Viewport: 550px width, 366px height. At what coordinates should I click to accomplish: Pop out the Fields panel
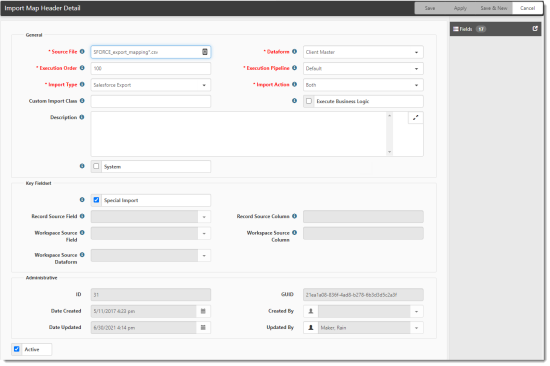pos(535,29)
